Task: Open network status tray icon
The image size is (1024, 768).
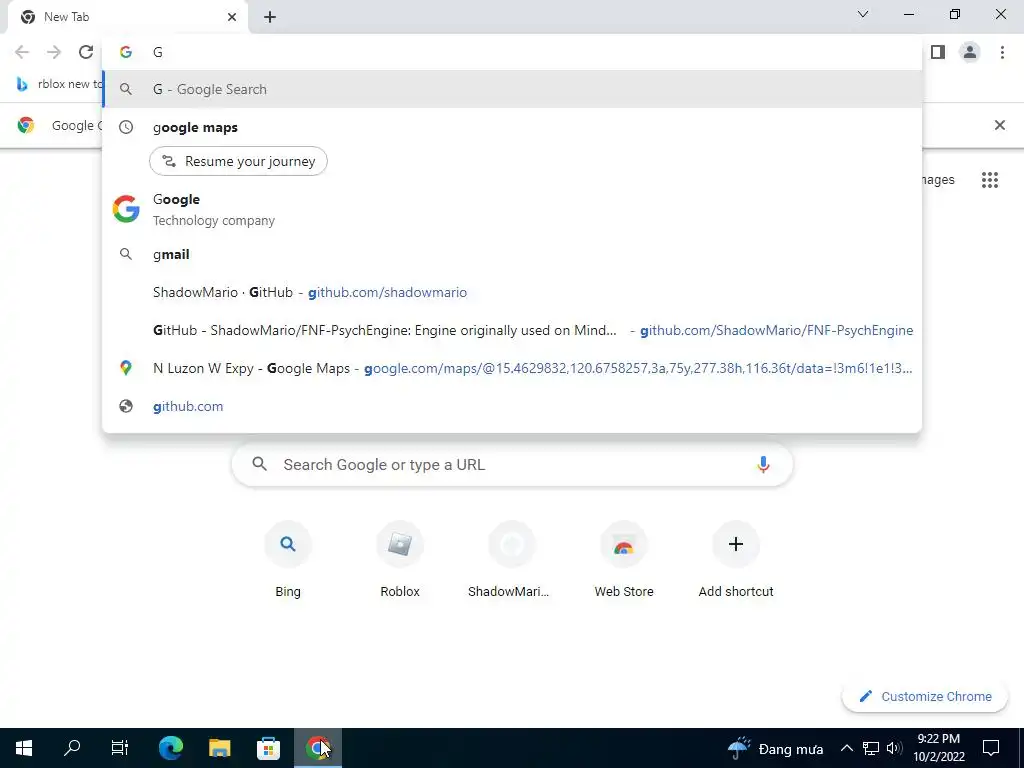Action: coord(871,748)
